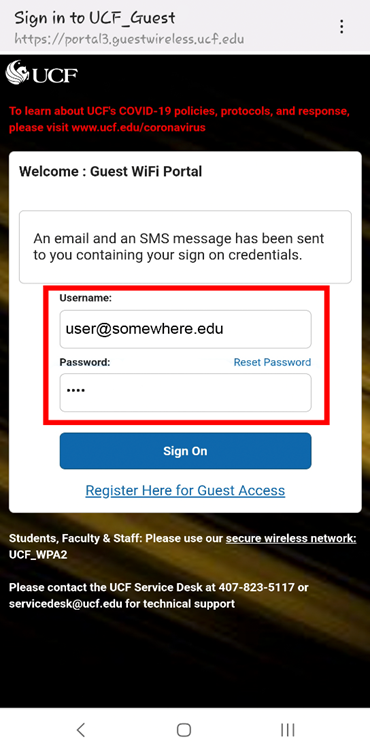The height and width of the screenshot is (750, 370).
Task: Focus the Username input field
Action: tap(185, 329)
